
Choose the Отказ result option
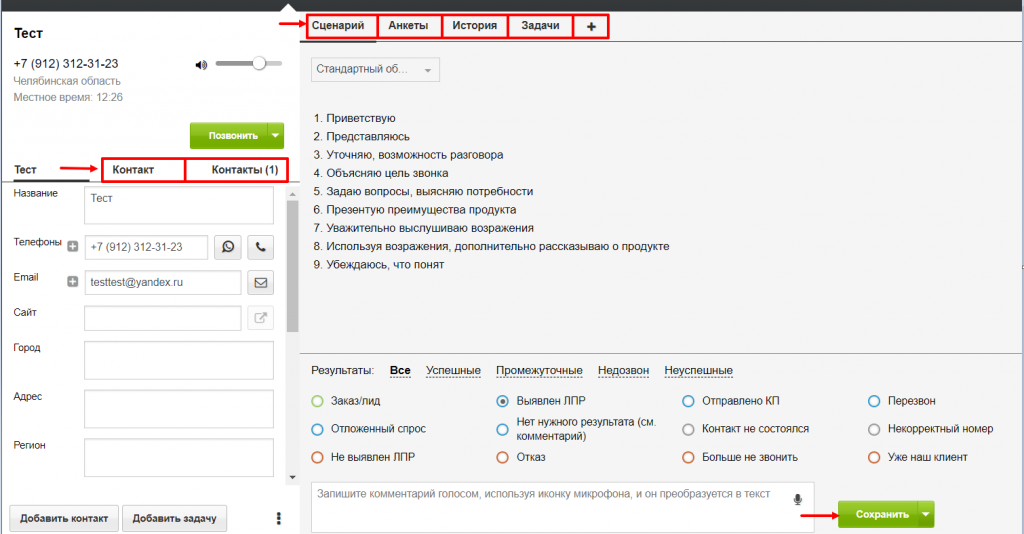(x=502, y=457)
